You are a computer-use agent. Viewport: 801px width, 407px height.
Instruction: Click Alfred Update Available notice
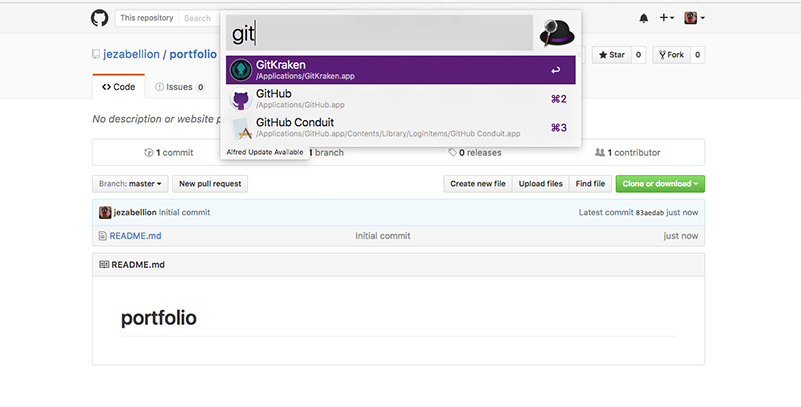pos(265,152)
